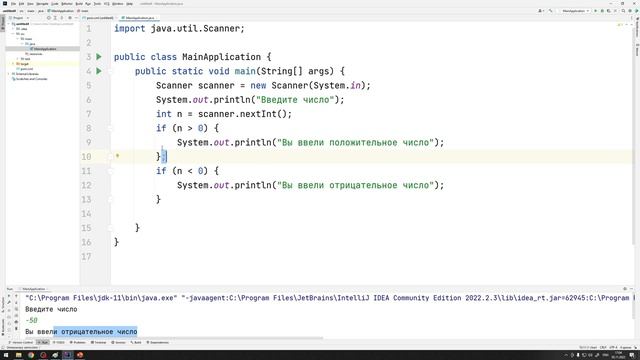The image size is (640, 360).
Task: Click the java breadcrumb in navigation bar
Action: [41, 11]
